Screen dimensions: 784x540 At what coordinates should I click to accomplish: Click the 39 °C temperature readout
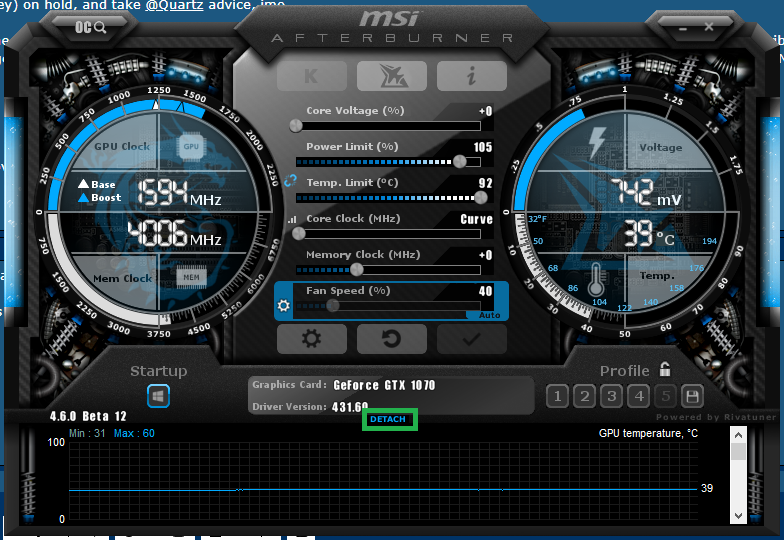[649, 234]
